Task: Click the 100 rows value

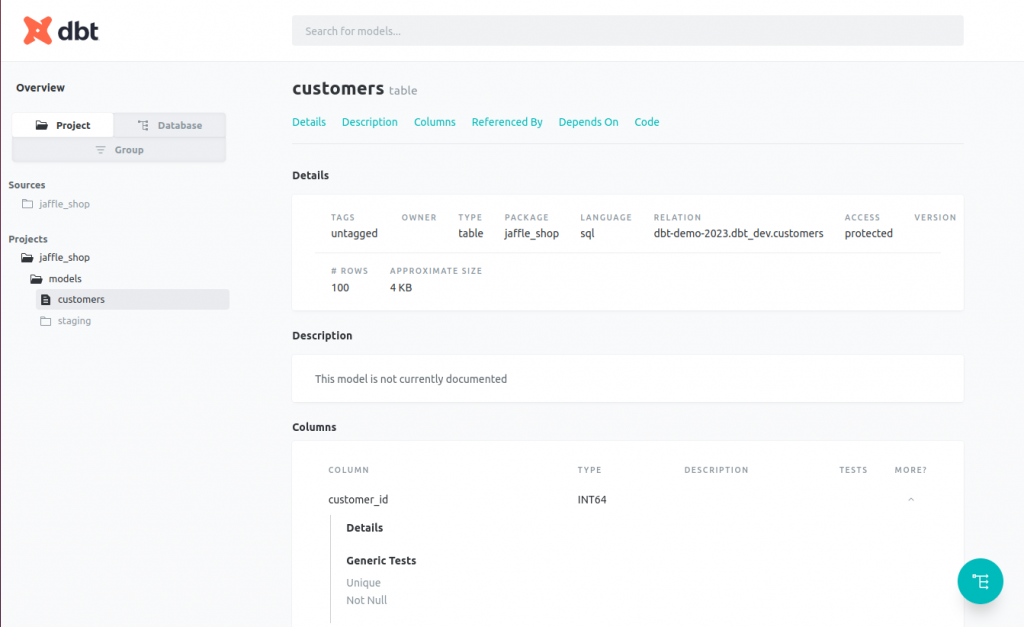Action: (x=340, y=287)
